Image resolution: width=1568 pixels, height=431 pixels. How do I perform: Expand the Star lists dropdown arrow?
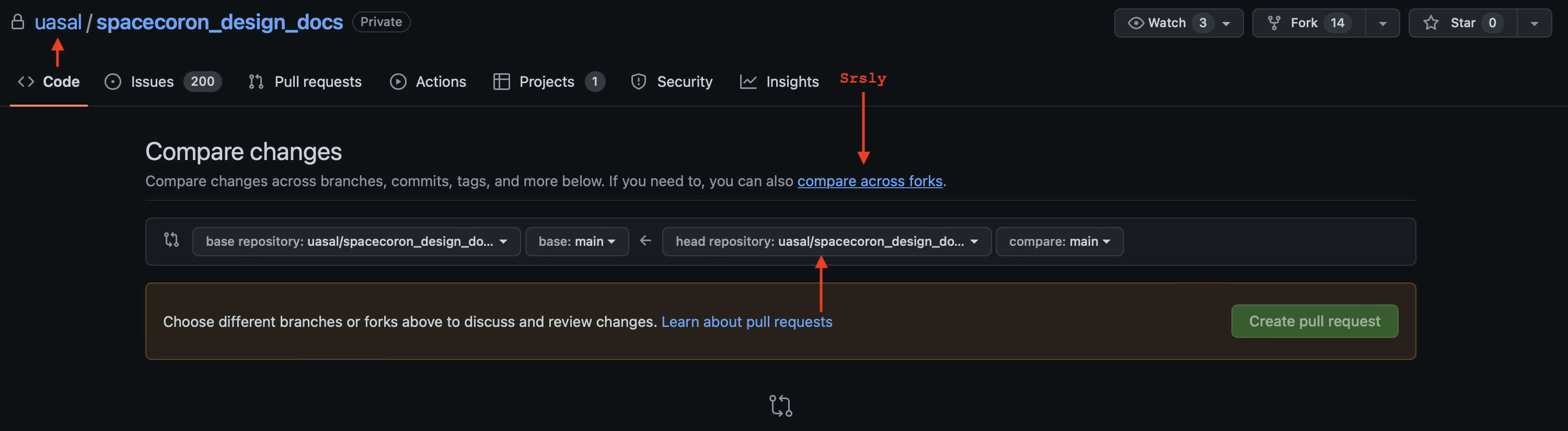[x=1535, y=23]
